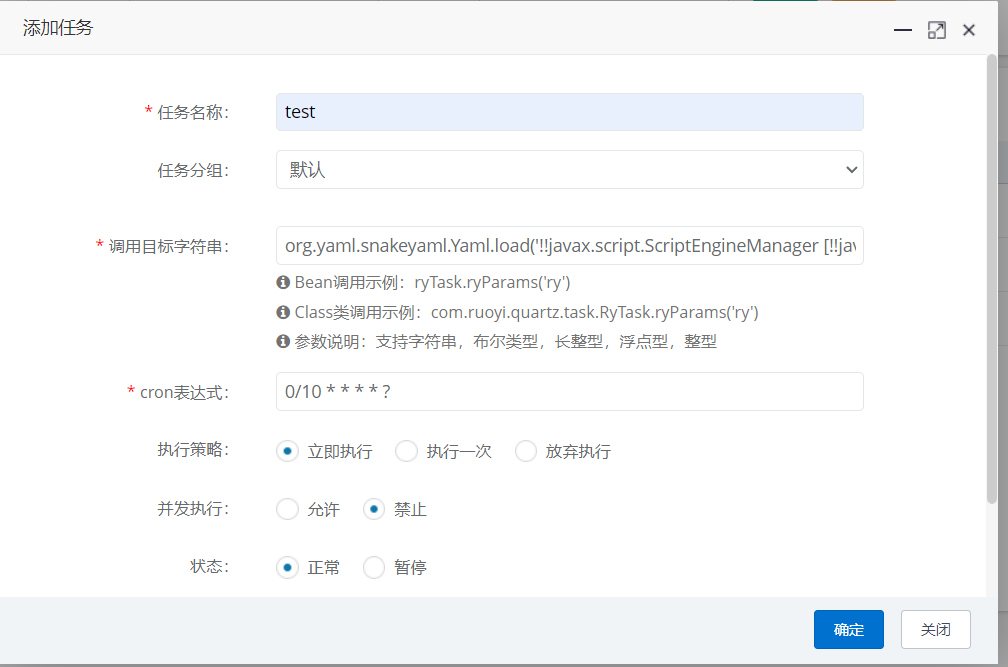Click info icon beside Class类调用示例
Screen dimensions: 1008x667
(x=283, y=312)
